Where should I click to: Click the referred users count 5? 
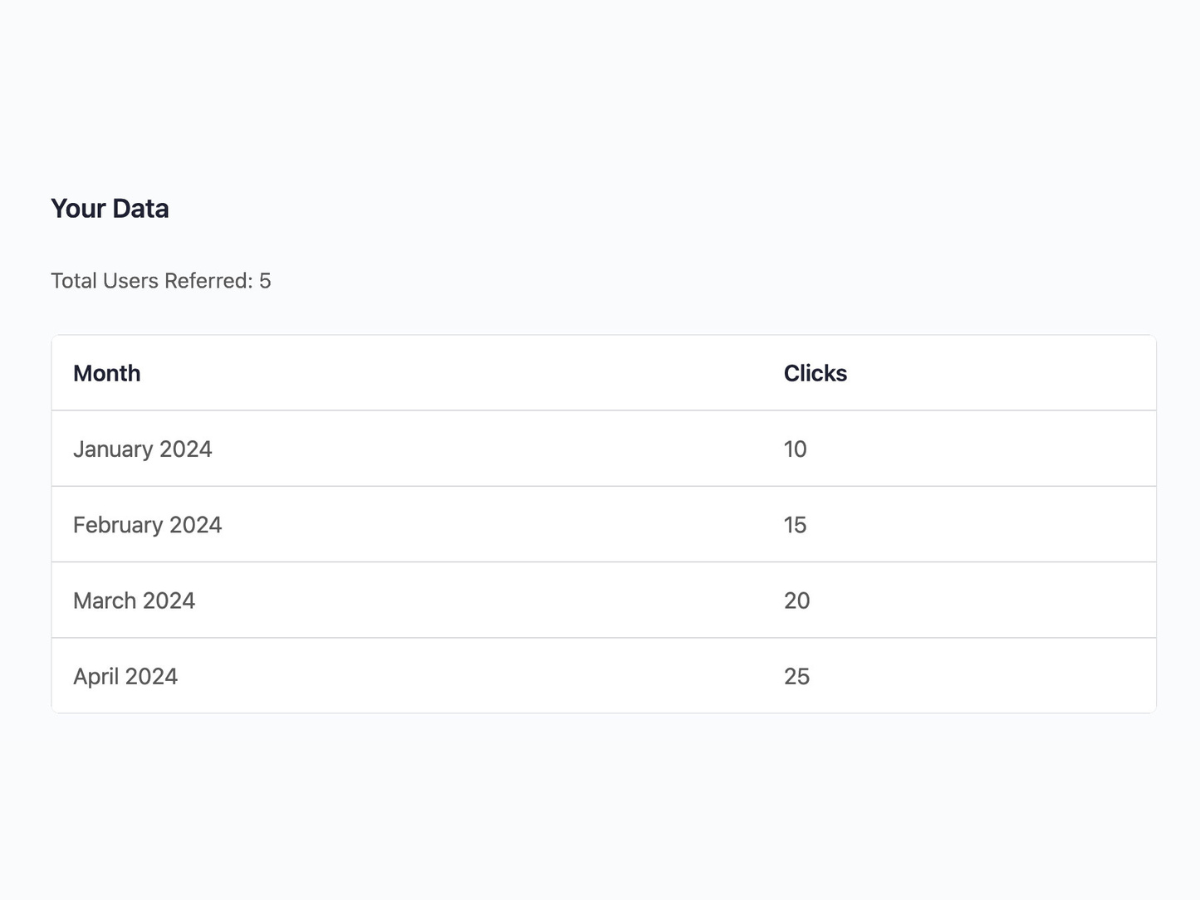266,281
